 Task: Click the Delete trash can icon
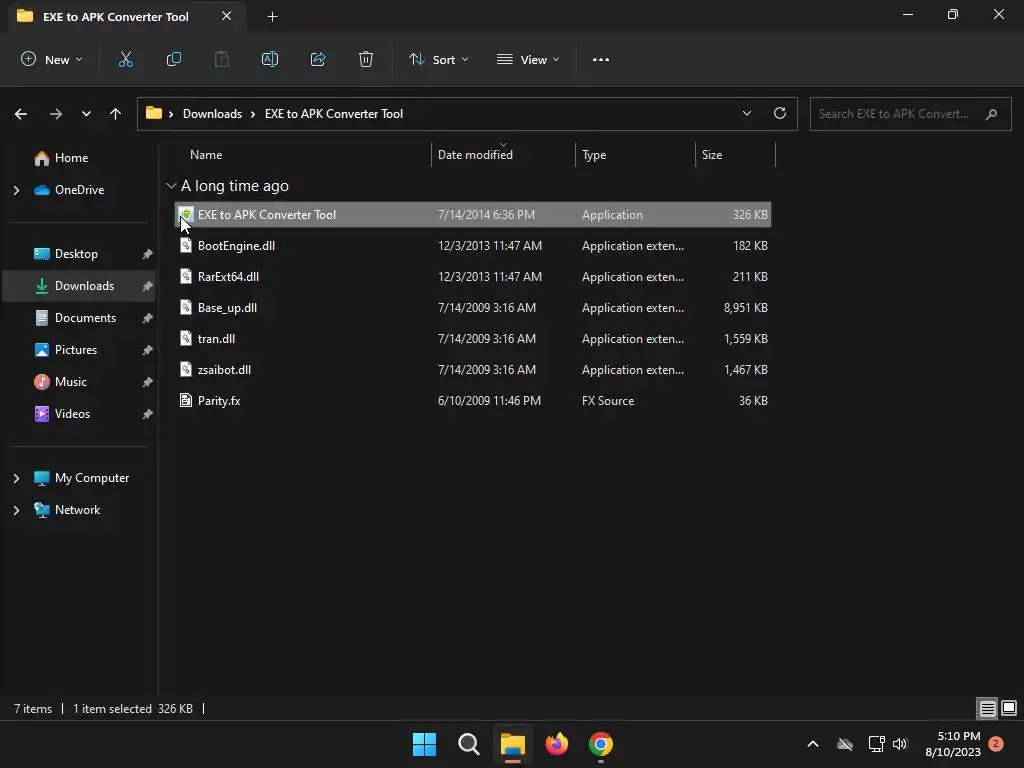(366, 59)
